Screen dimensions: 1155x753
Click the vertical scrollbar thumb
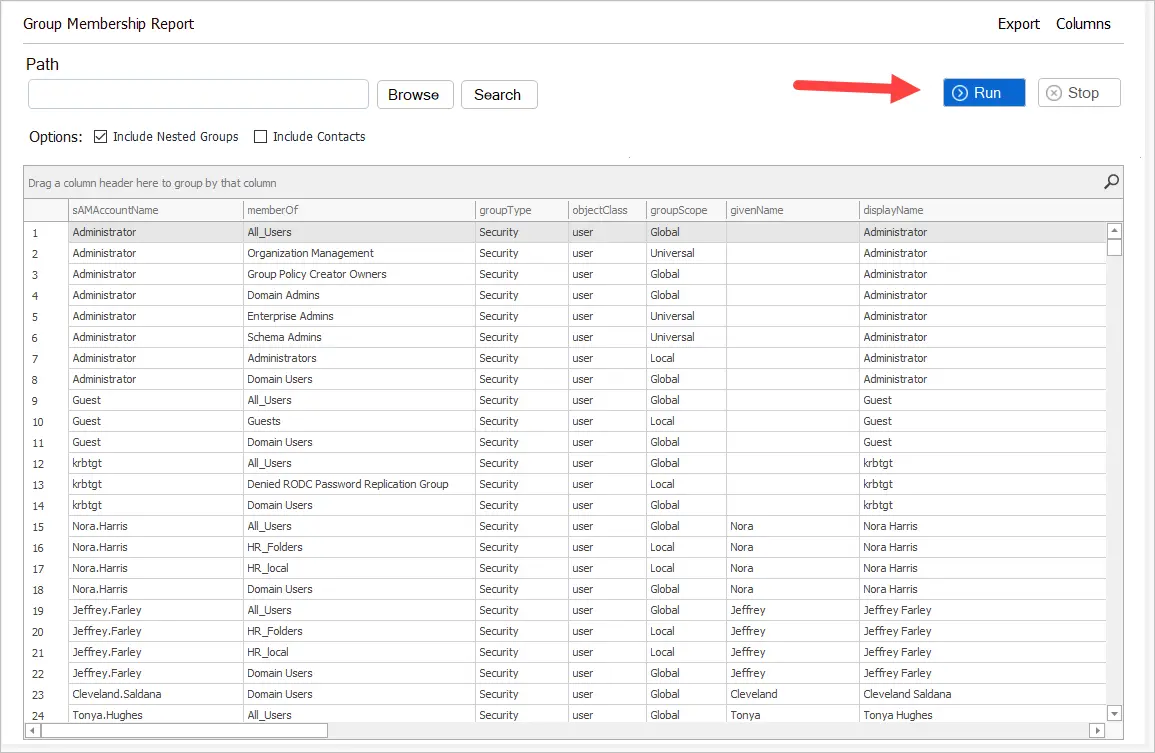(x=1114, y=247)
